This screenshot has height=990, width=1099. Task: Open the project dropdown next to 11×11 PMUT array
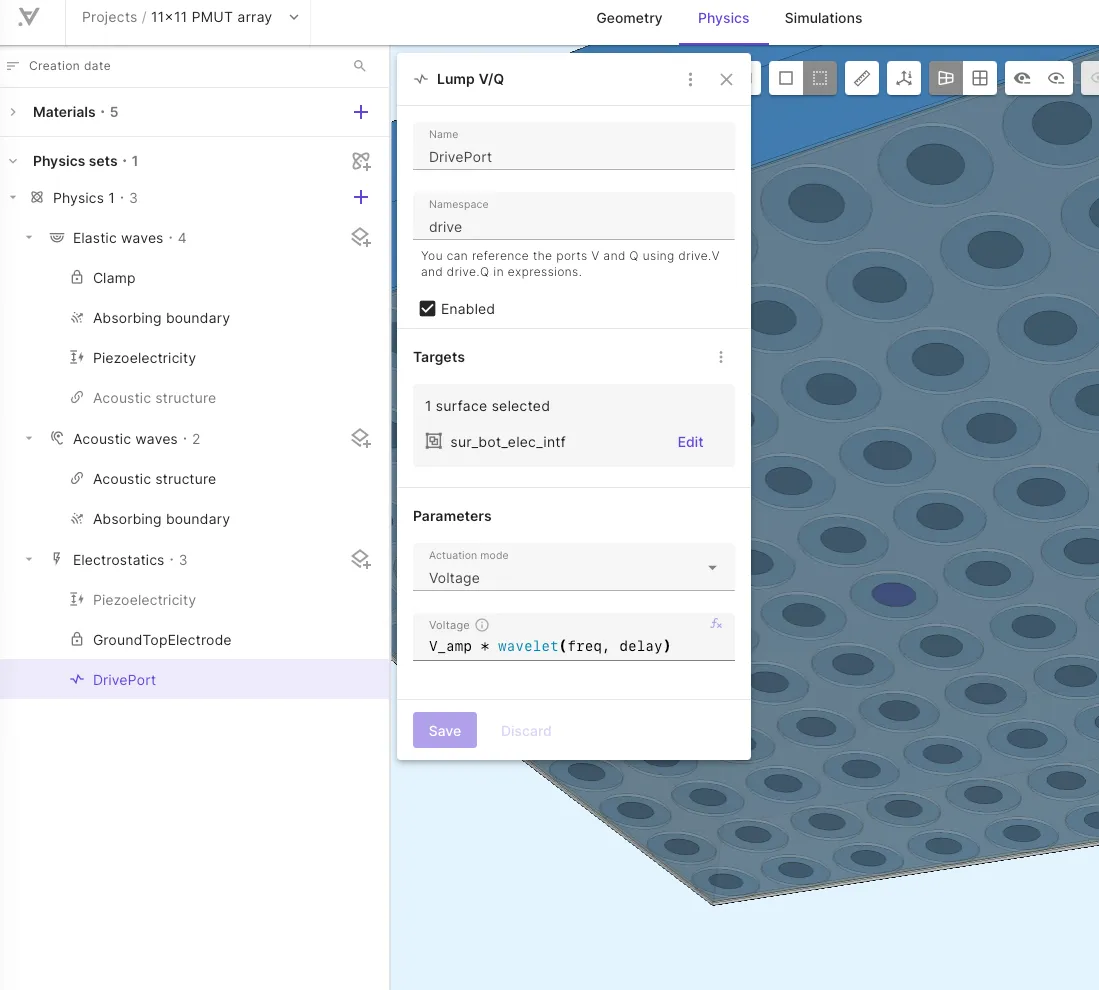click(x=294, y=18)
